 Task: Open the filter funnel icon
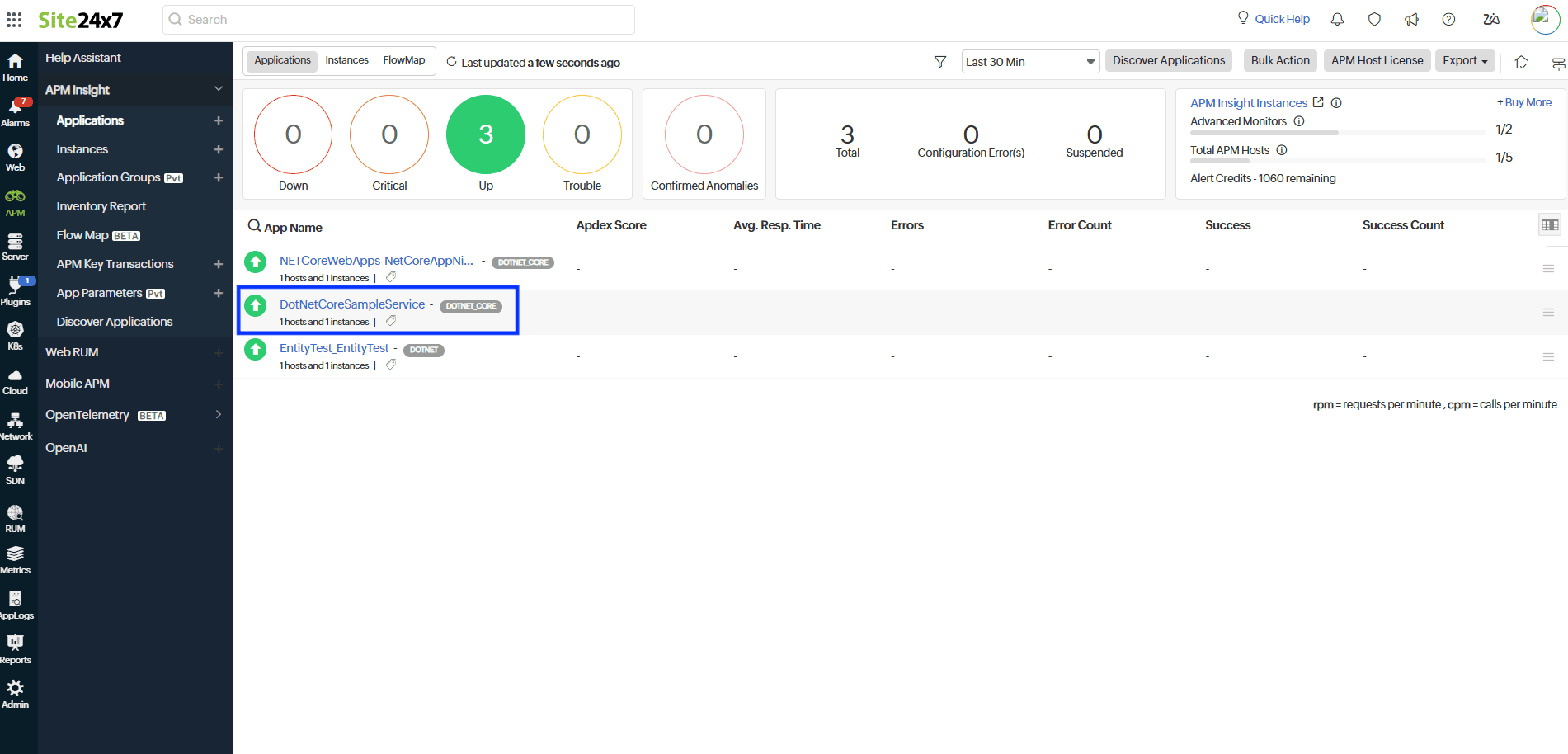[939, 62]
